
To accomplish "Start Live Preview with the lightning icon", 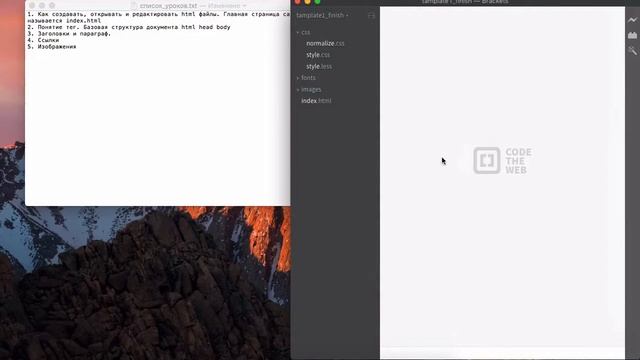I will click(632, 20).
